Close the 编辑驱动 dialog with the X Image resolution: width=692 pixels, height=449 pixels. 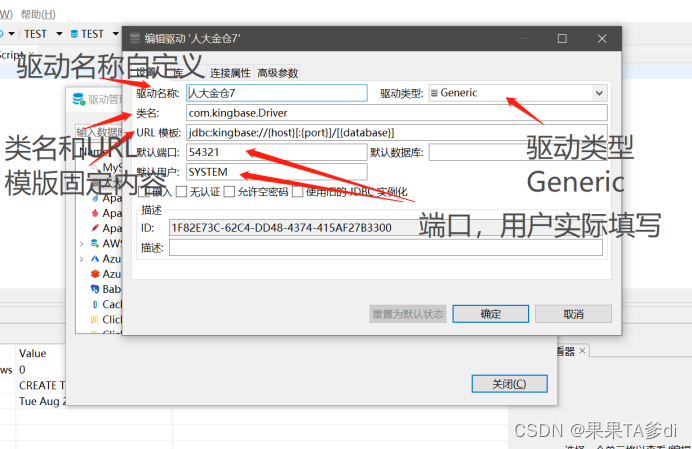(x=602, y=38)
